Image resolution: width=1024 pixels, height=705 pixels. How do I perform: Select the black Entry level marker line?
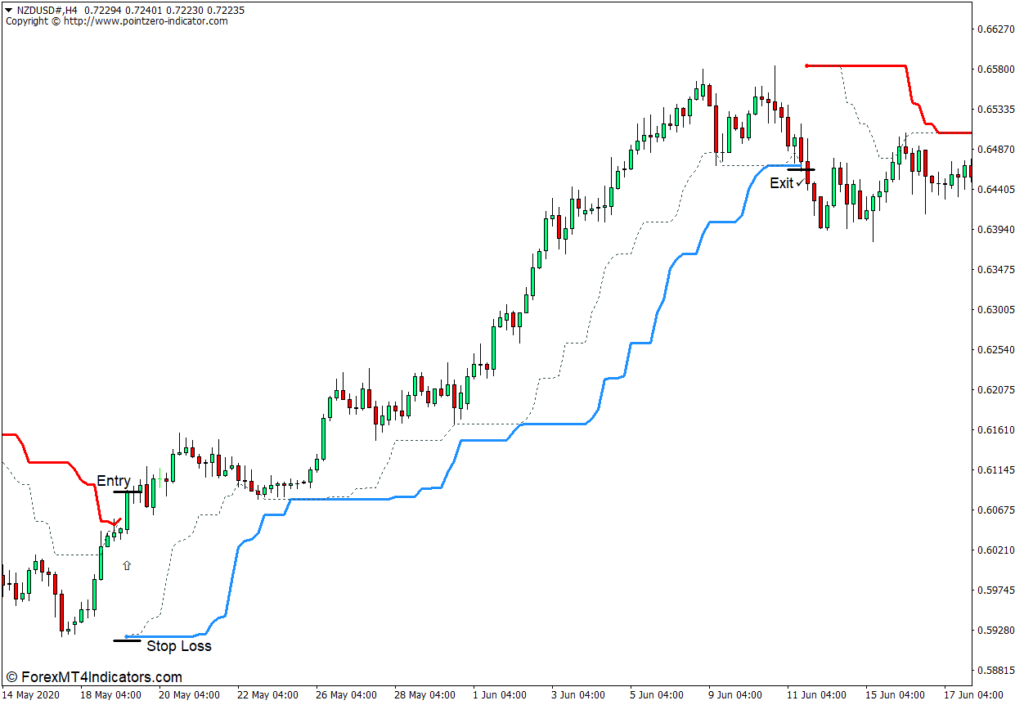point(127,491)
